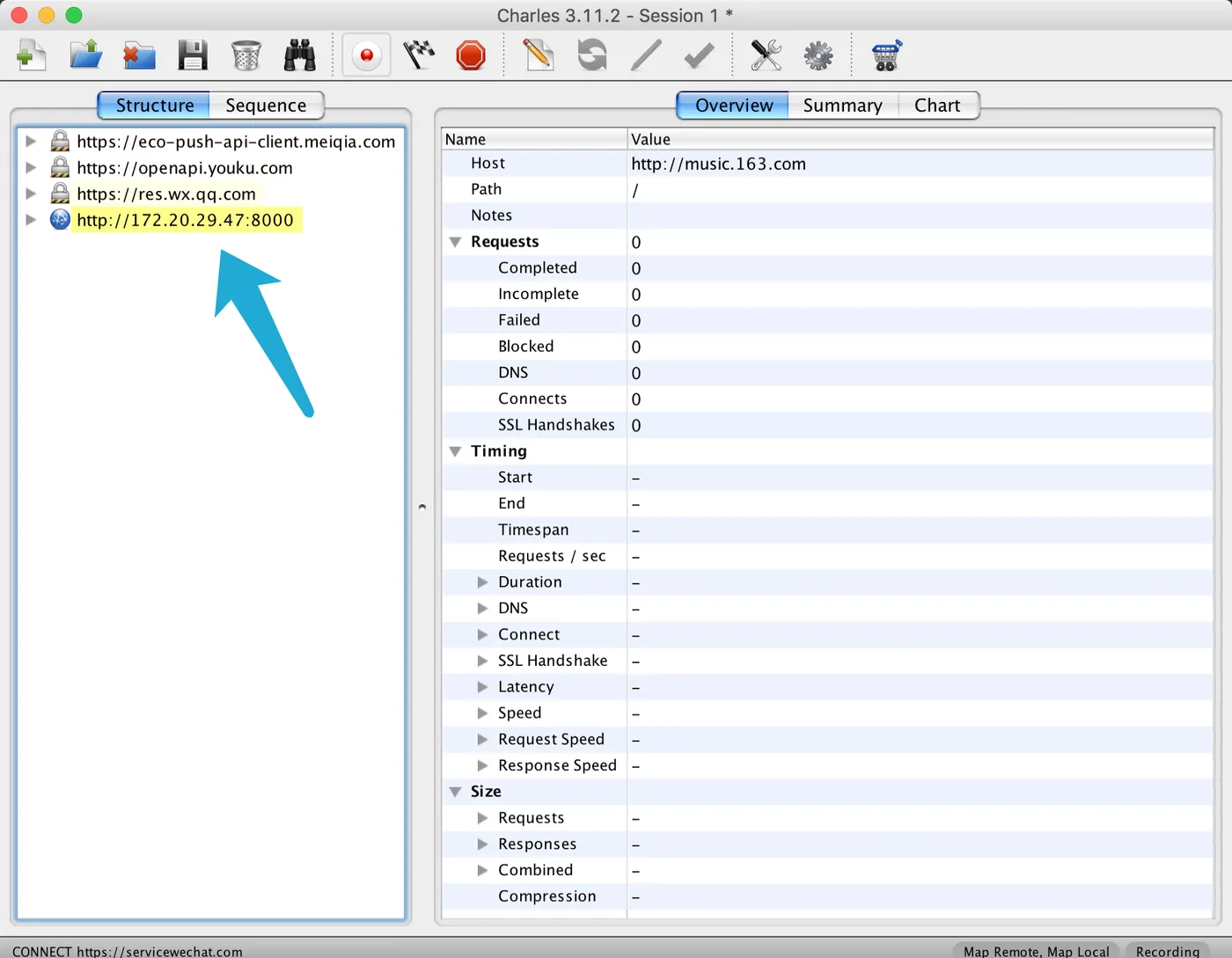The width and height of the screenshot is (1232, 958).
Task: Close the current session icon
Action: click(139, 55)
